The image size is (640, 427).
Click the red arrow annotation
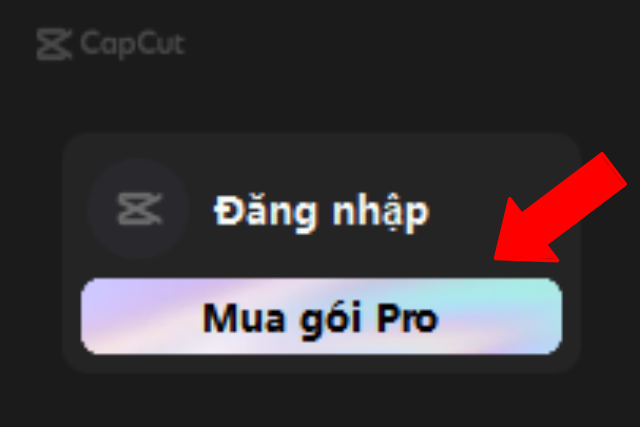(560, 207)
